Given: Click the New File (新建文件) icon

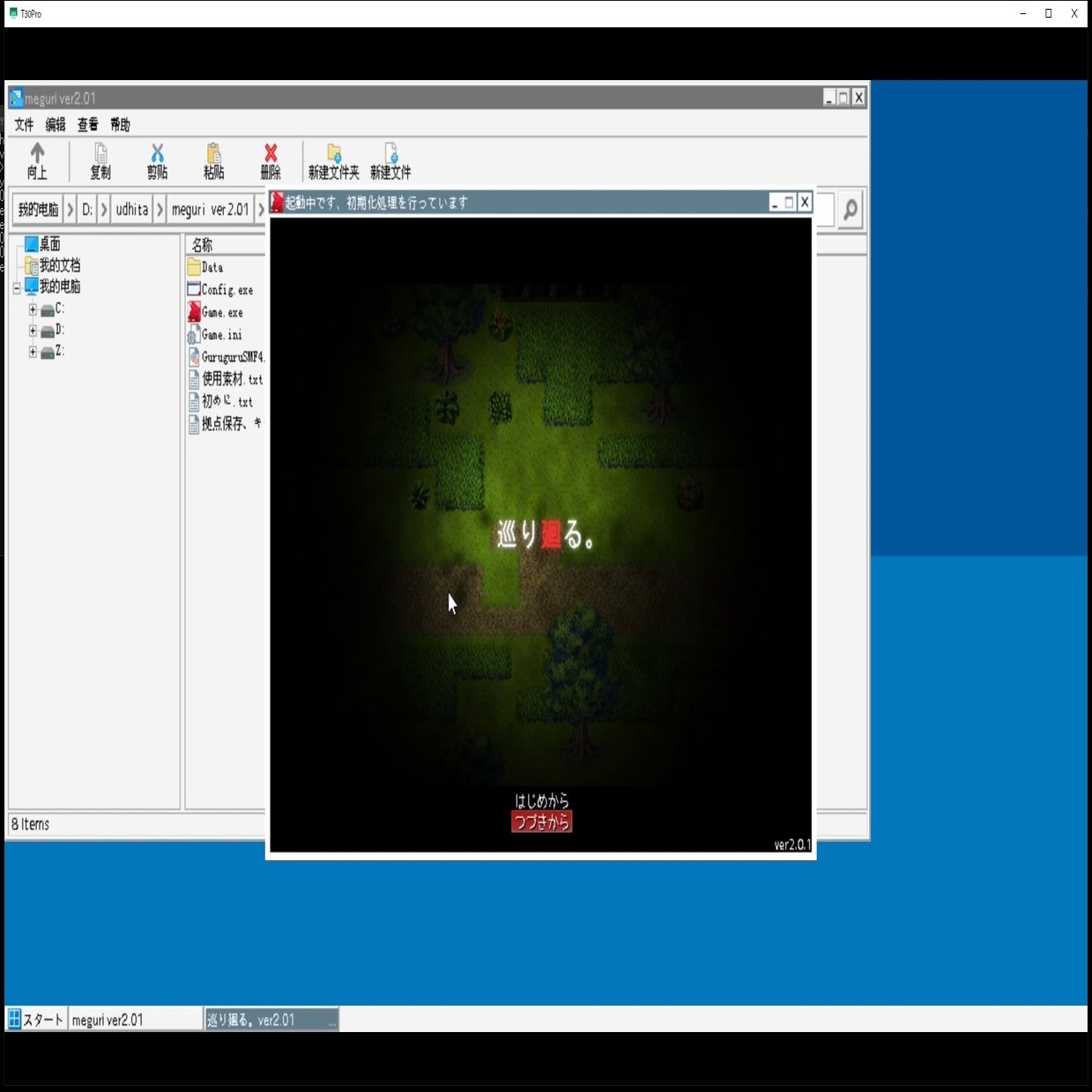Looking at the screenshot, I should [x=390, y=153].
